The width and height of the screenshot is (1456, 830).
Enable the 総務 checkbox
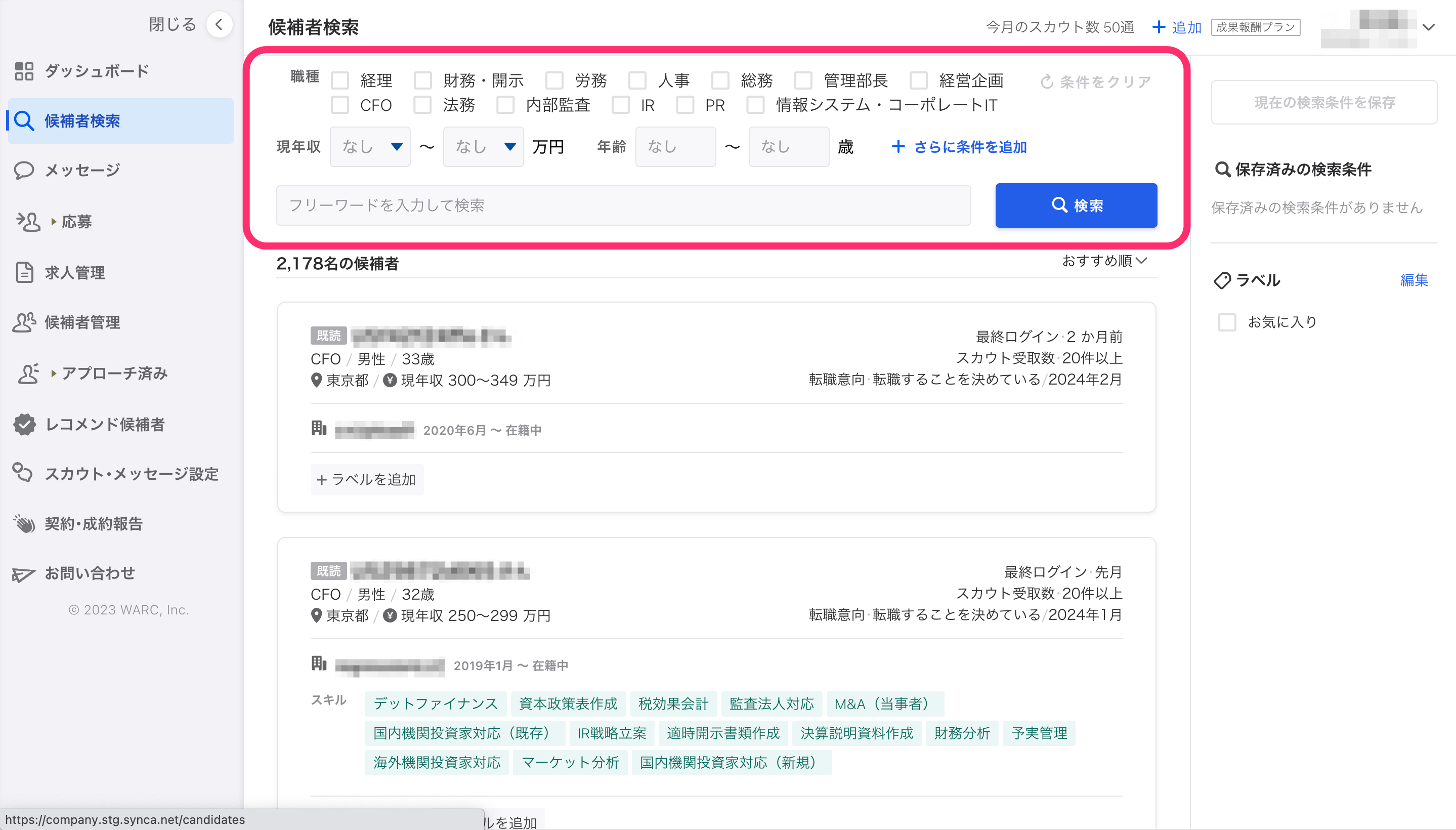point(720,80)
